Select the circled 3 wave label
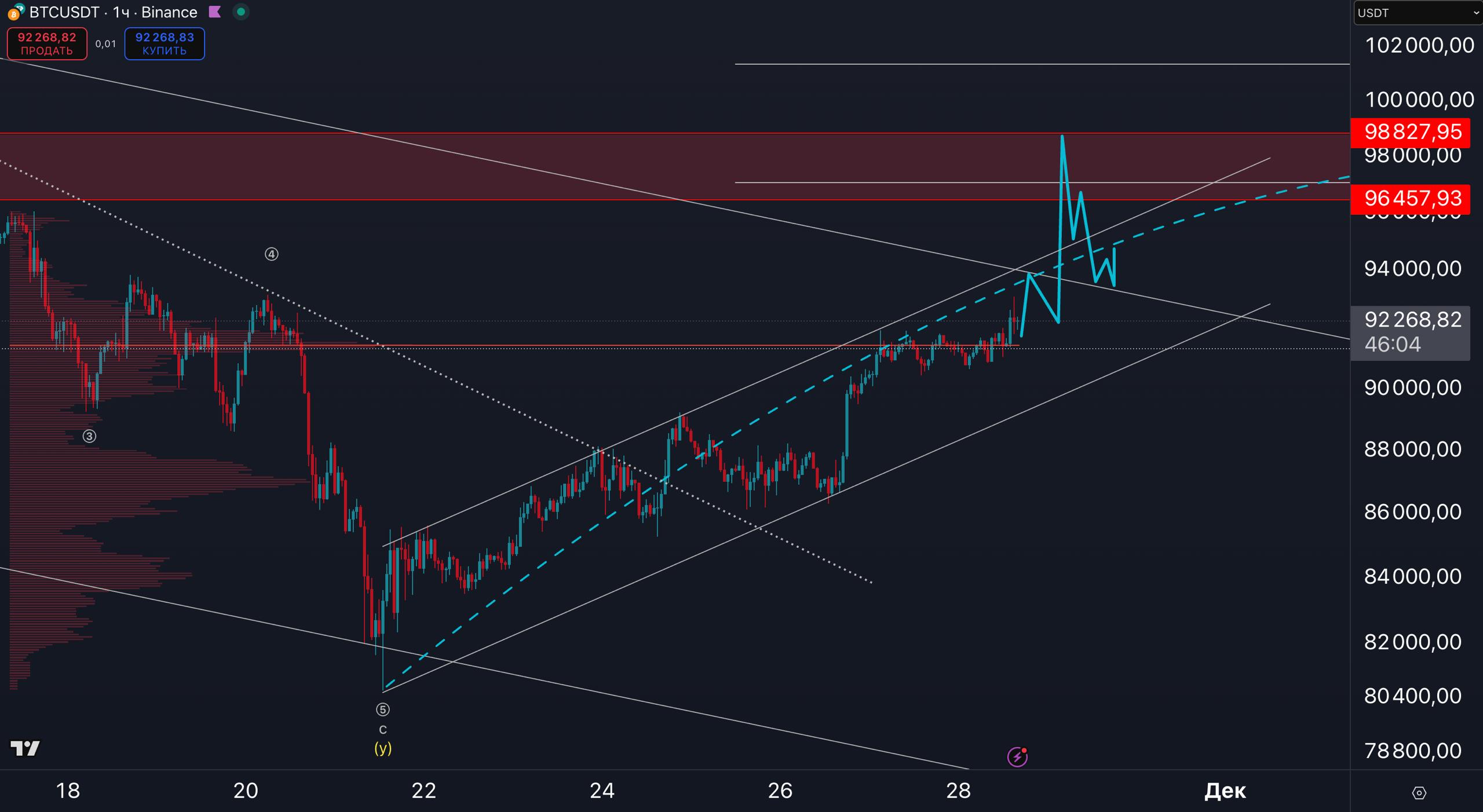Image resolution: width=1483 pixels, height=812 pixels. coord(89,436)
